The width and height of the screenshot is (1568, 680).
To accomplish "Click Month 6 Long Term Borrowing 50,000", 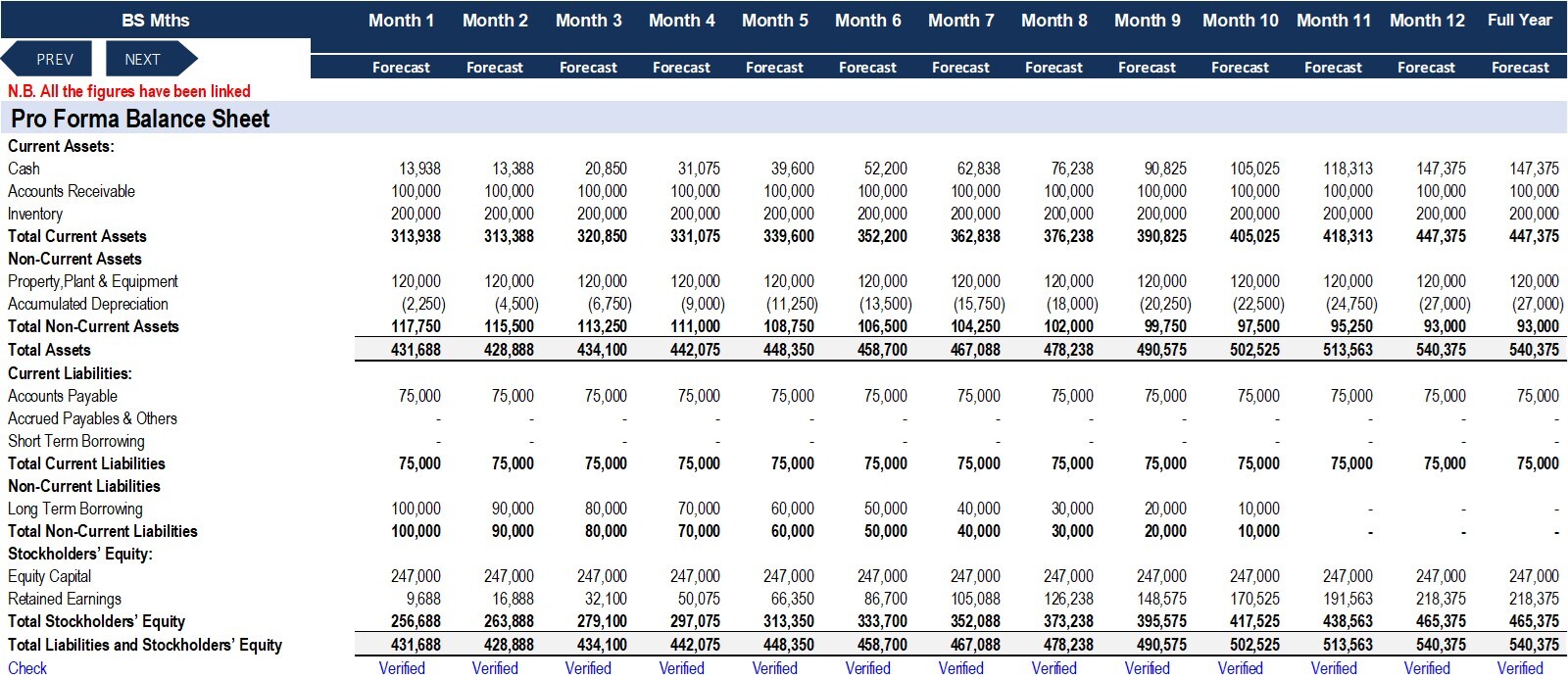I will pos(886,509).
